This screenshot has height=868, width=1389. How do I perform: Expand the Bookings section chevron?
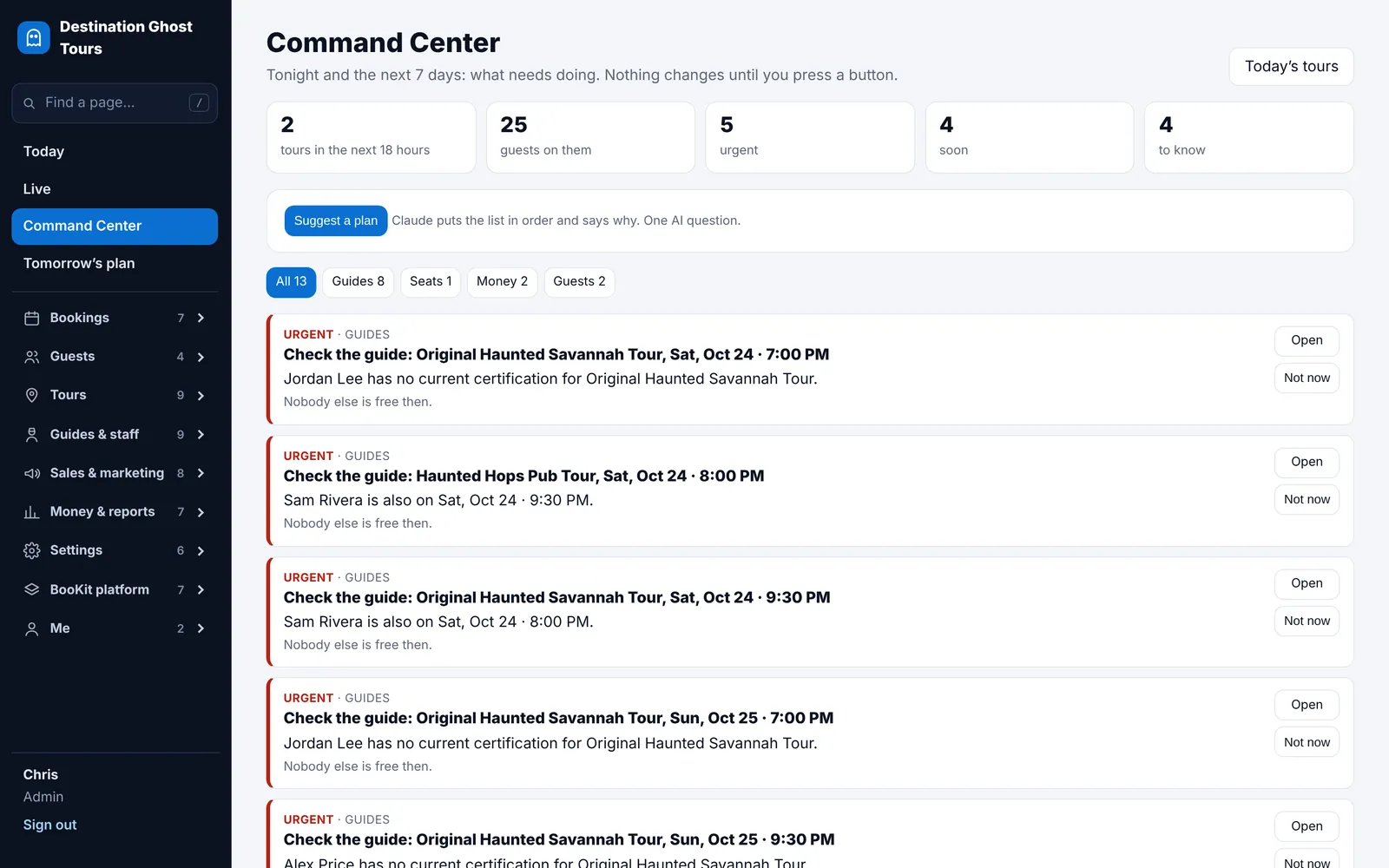201,319
